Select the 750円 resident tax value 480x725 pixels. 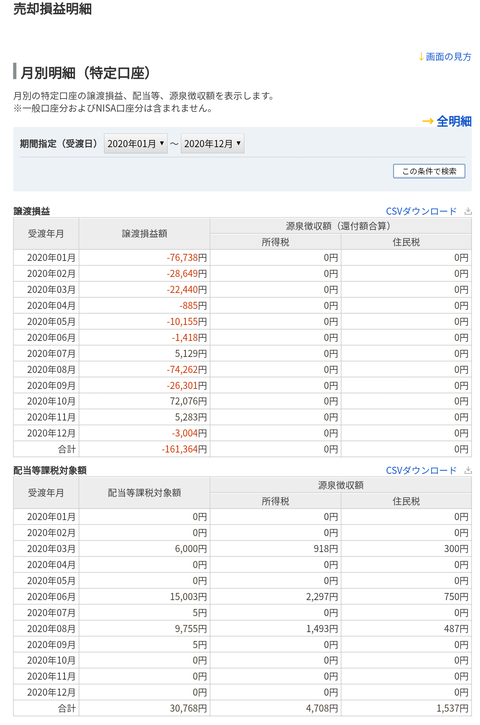[456, 597]
